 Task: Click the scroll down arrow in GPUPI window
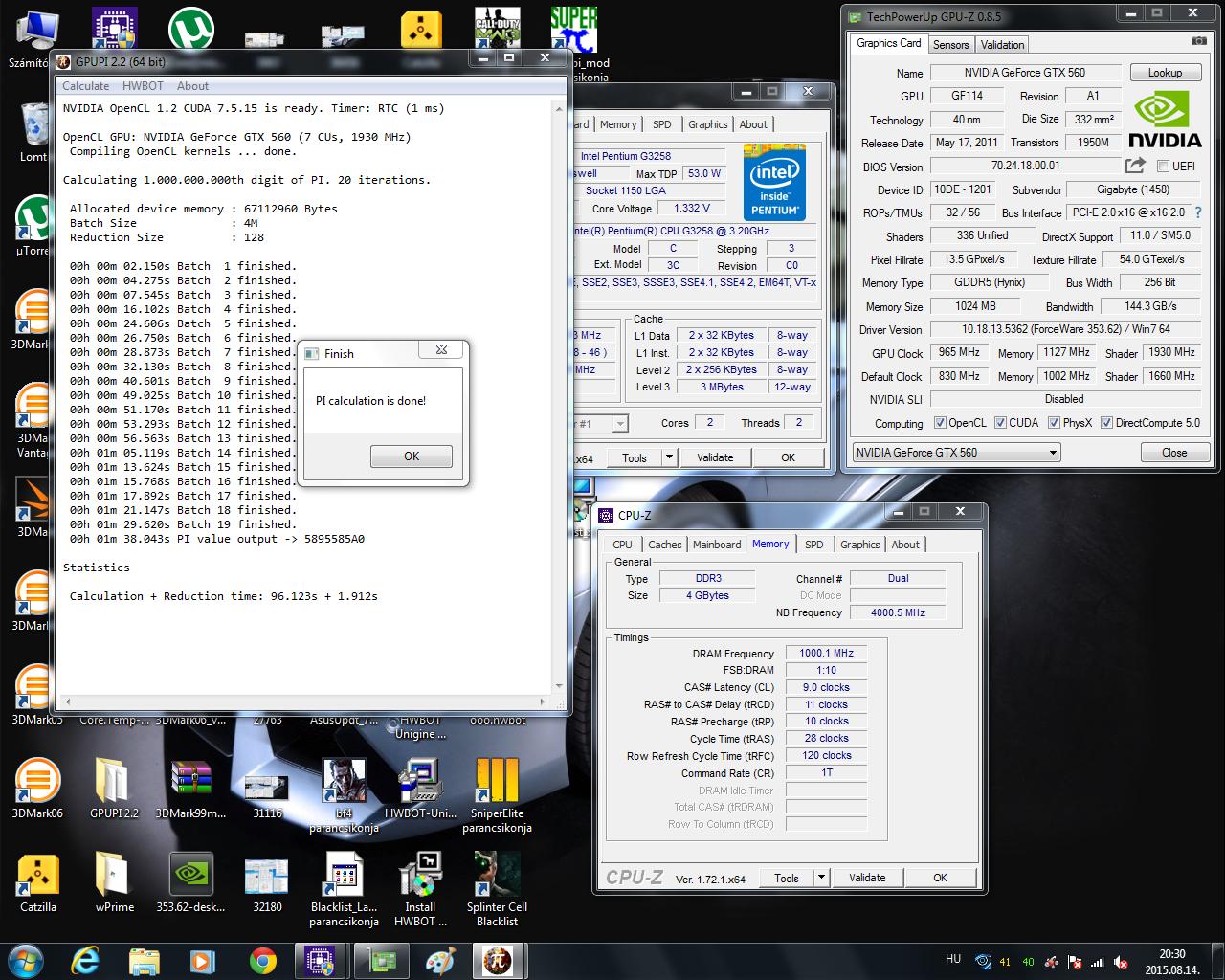tap(560, 686)
